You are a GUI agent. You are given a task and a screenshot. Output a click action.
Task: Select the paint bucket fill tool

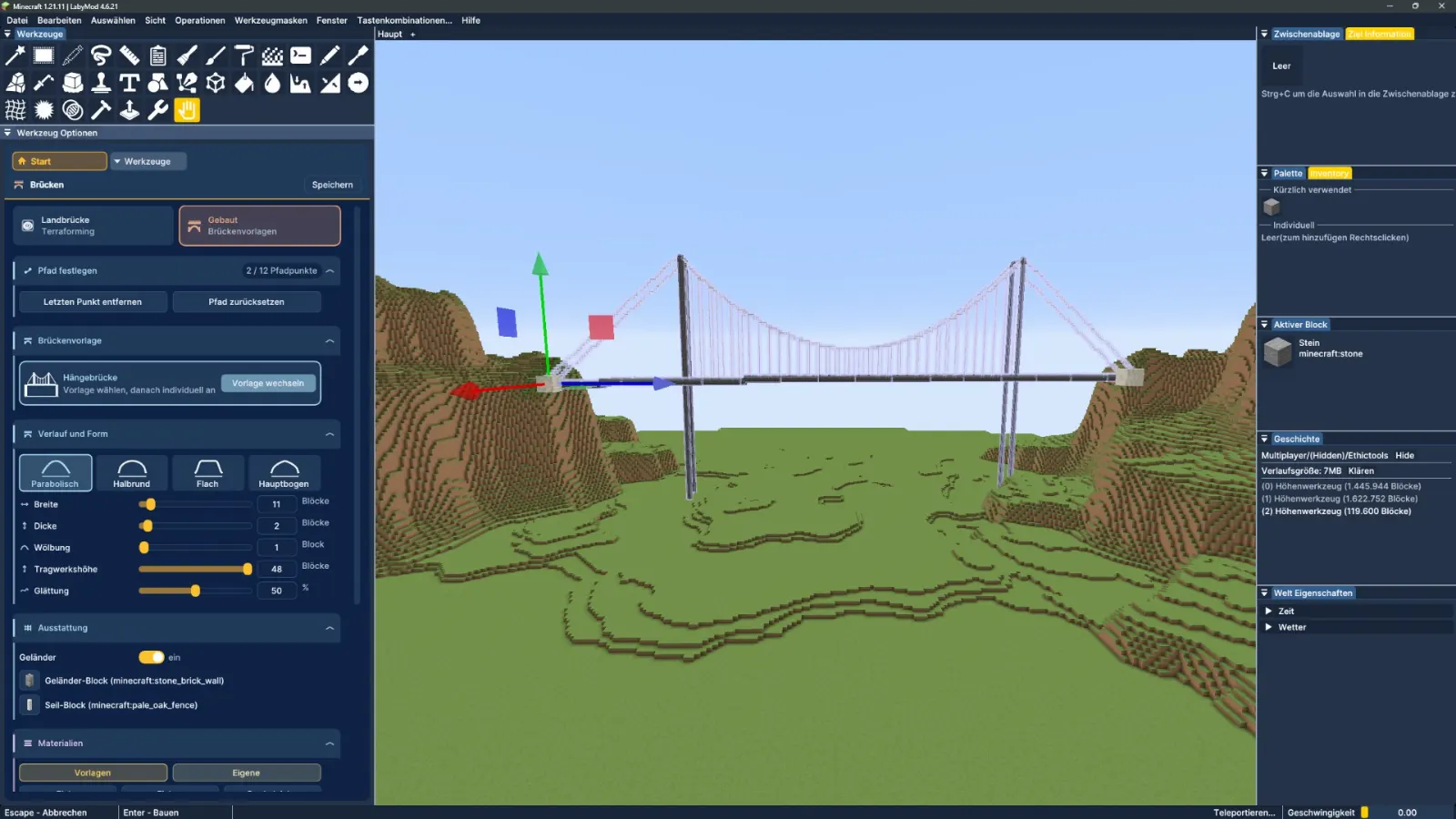tap(244, 83)
